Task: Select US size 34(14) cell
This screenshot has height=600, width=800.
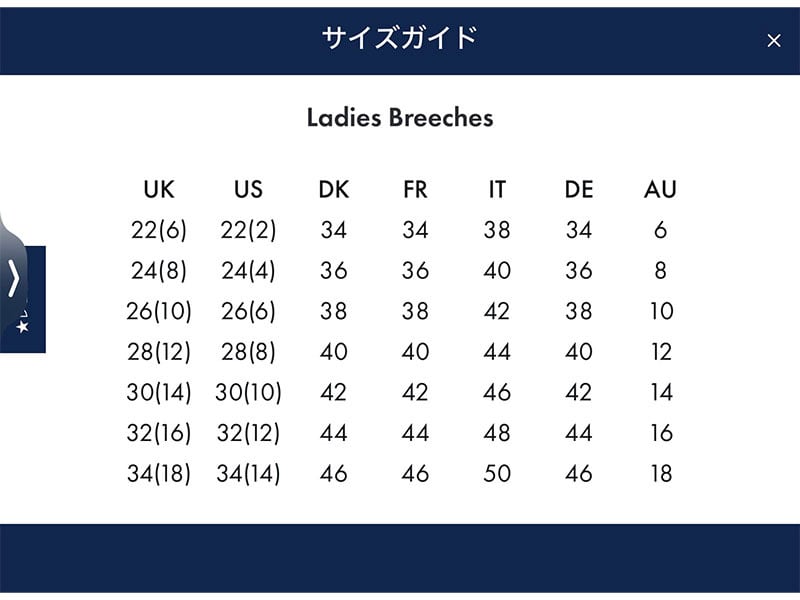Action: click(x=248, y=473)
